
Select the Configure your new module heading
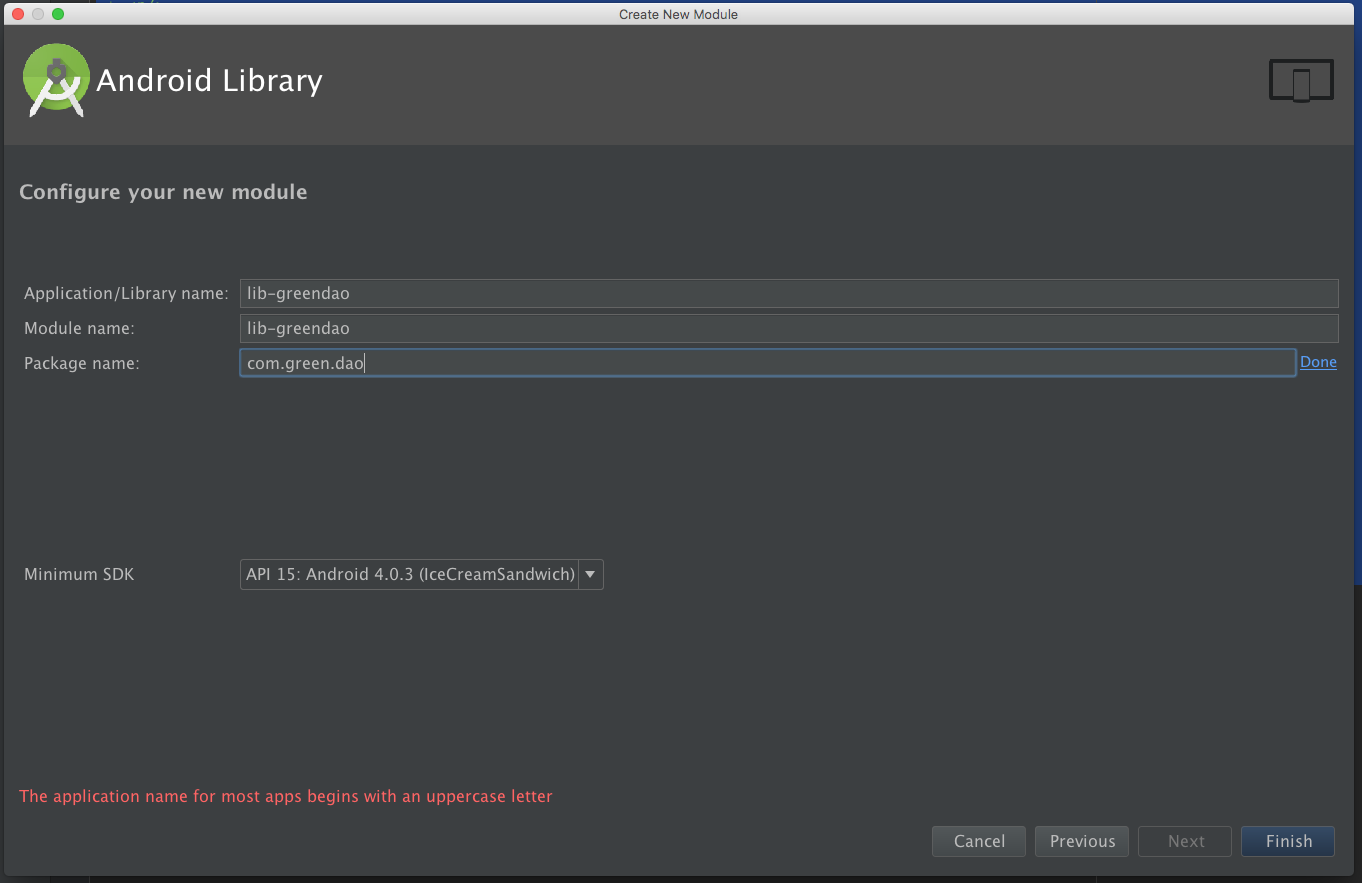click(163, 192)
